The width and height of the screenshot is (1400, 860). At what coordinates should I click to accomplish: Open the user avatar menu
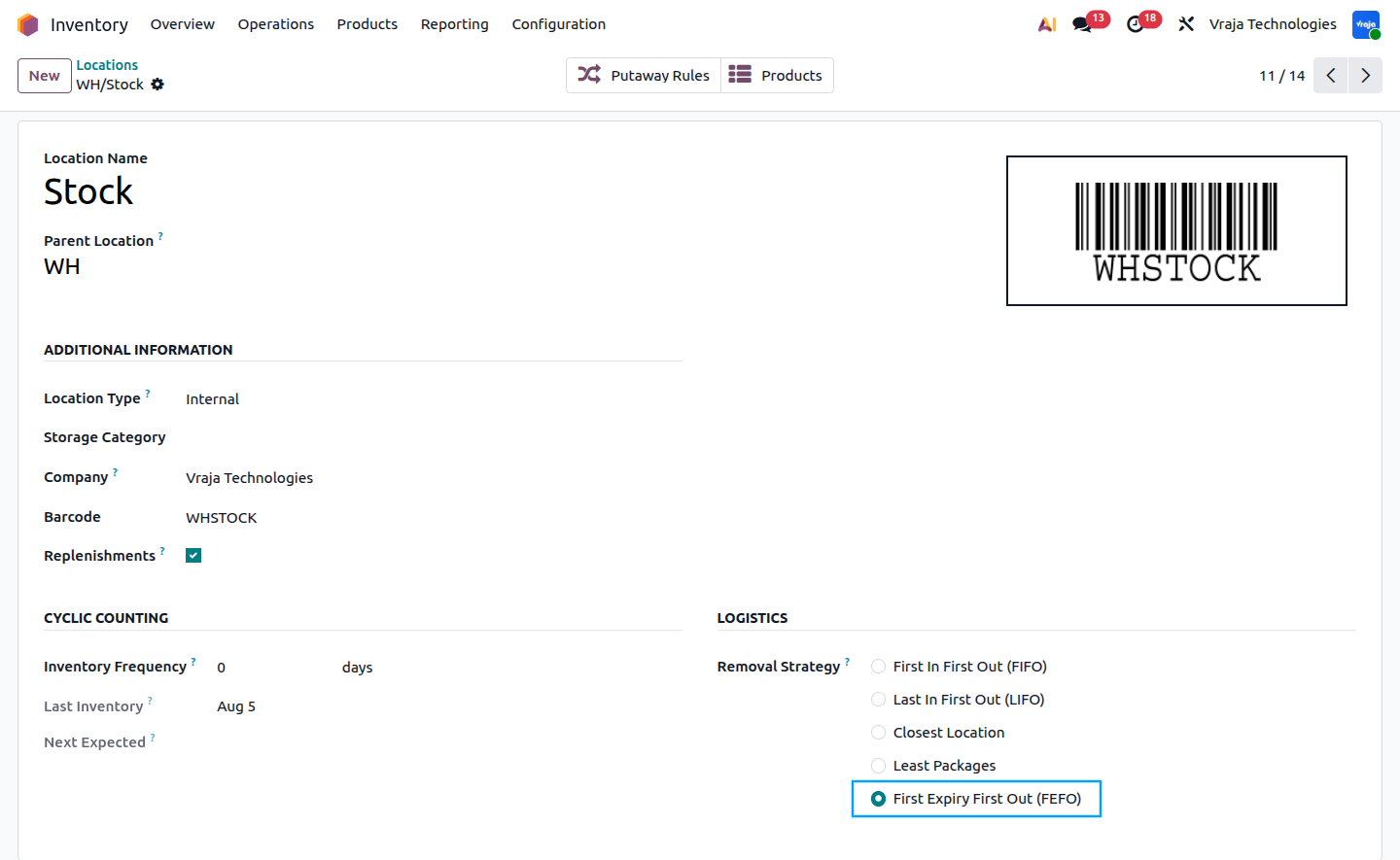point(1366,24)
